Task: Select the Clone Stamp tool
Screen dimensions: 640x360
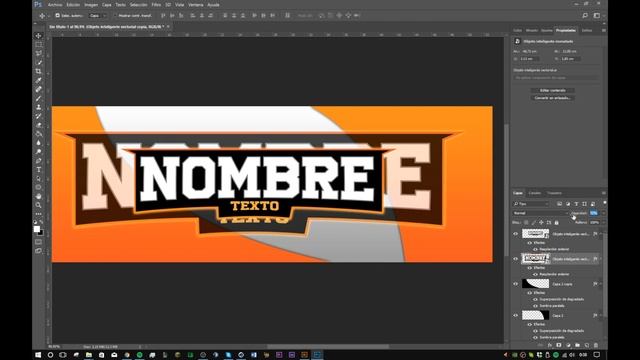Action: 39,107
